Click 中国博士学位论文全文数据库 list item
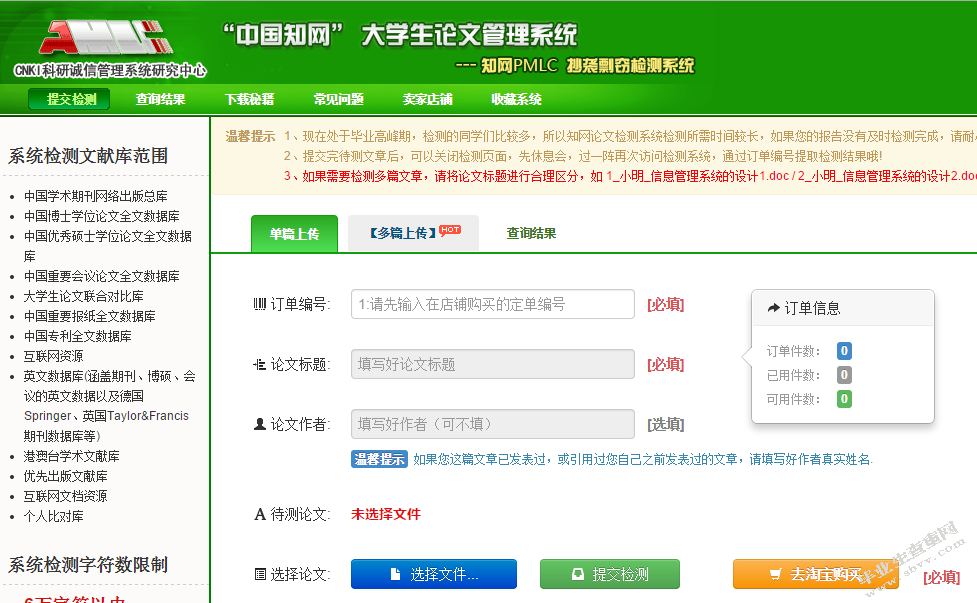This screenshot has width=977, height=603. tap(102, 216)
